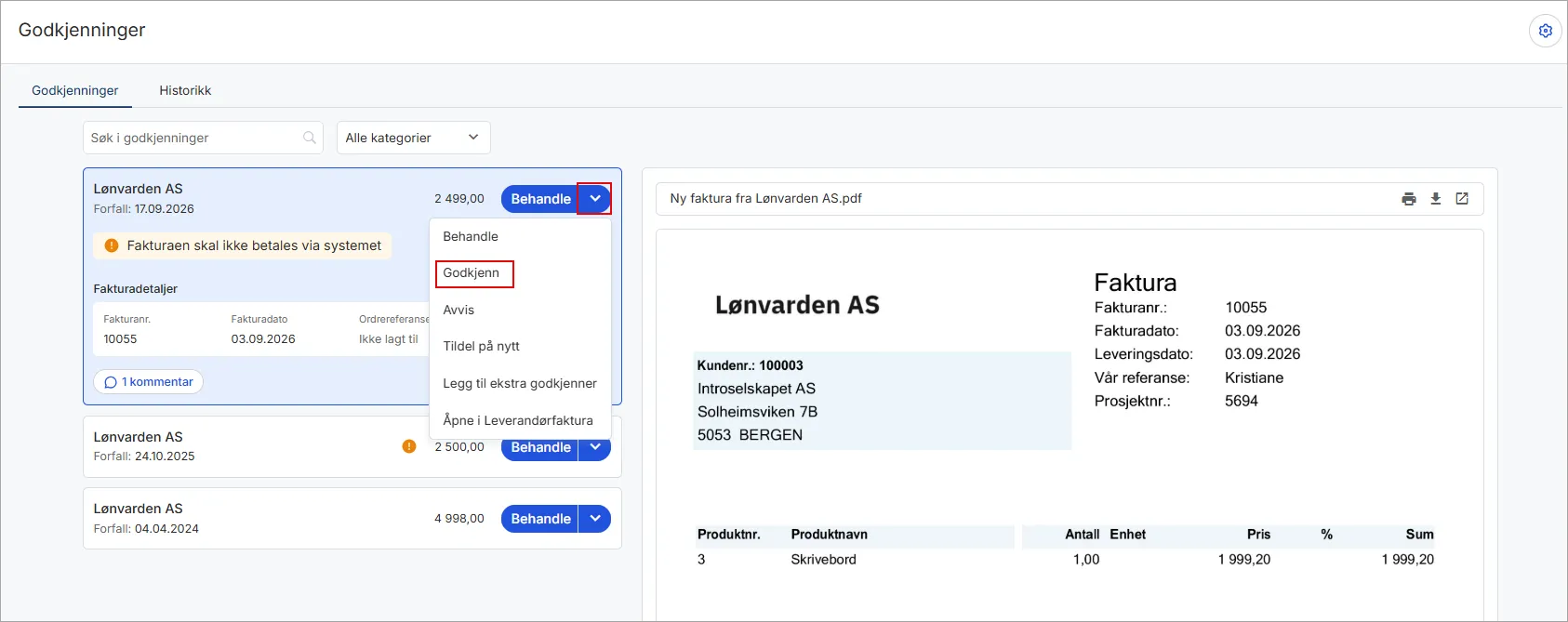This screenshot has height=622, width=1568.
Task: Click 'Forfall: 17.09.2026' text
Action: click(144, 209)
